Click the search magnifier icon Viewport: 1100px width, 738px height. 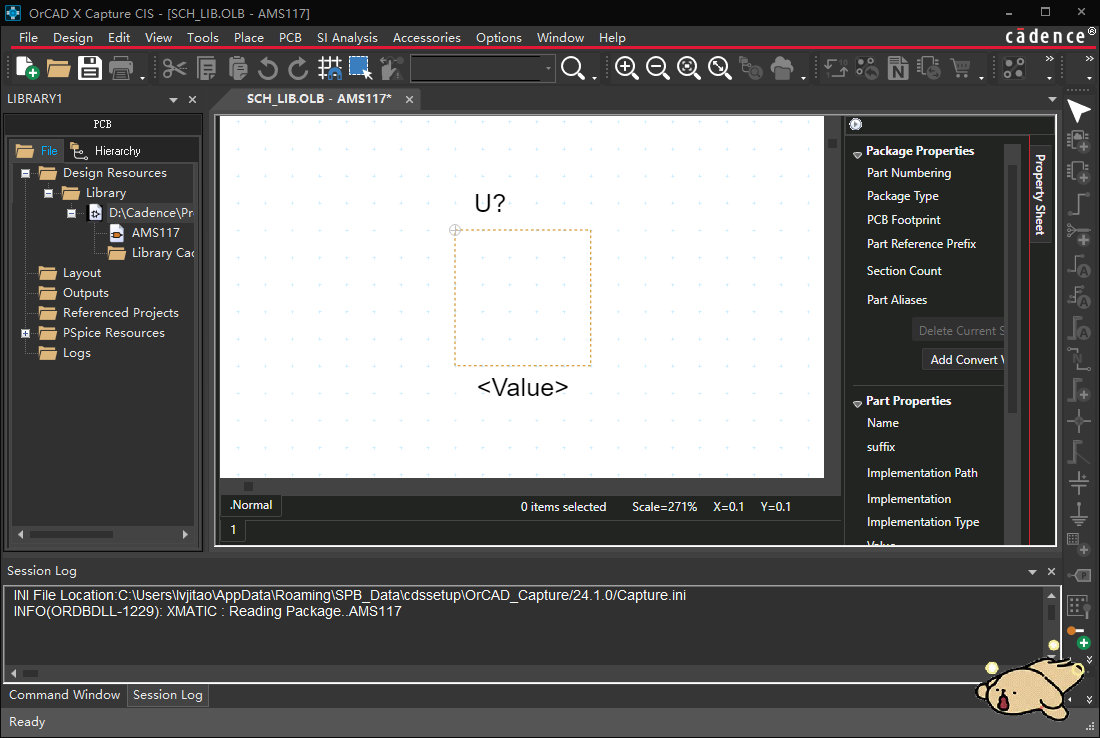click(x=572, y=68)
